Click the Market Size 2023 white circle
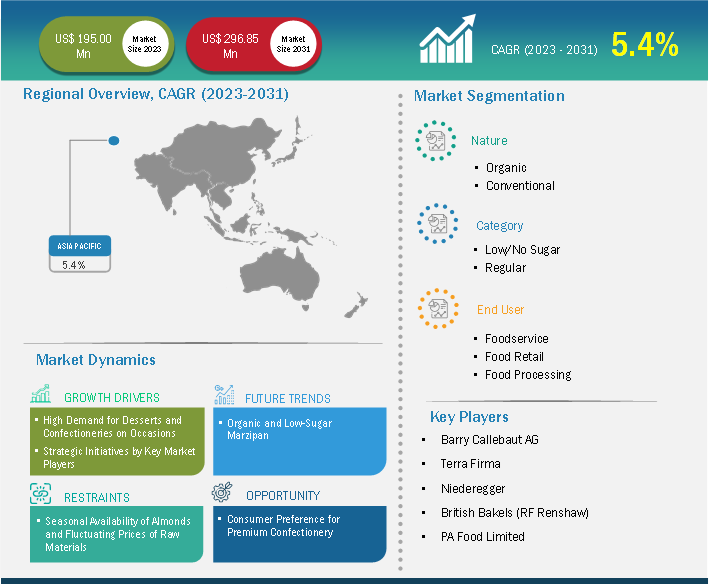709x586 pixels. tap(145, 44)
